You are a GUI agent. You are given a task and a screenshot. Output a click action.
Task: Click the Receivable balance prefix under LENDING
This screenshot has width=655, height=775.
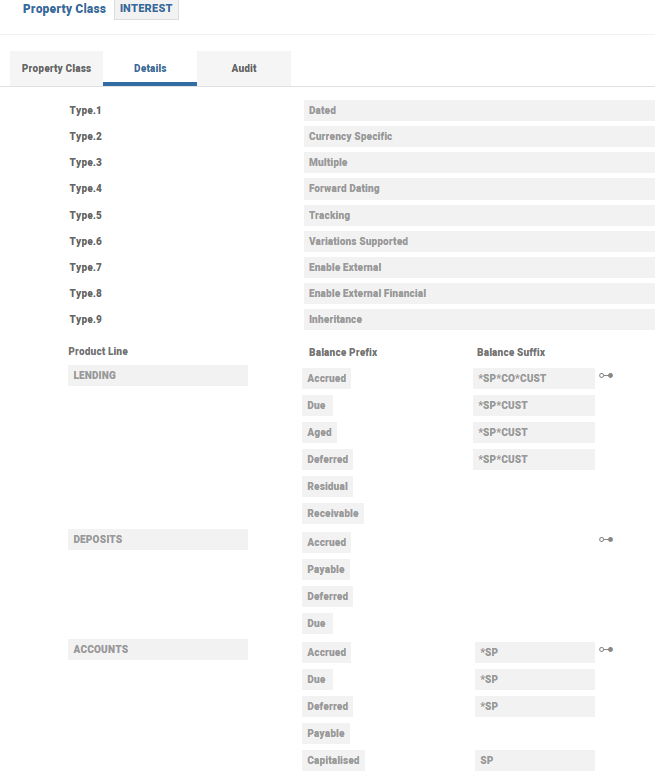333,514
